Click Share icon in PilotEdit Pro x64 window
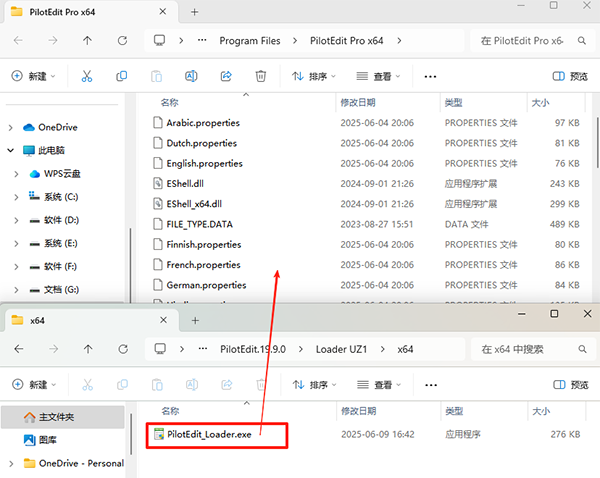 226,76
